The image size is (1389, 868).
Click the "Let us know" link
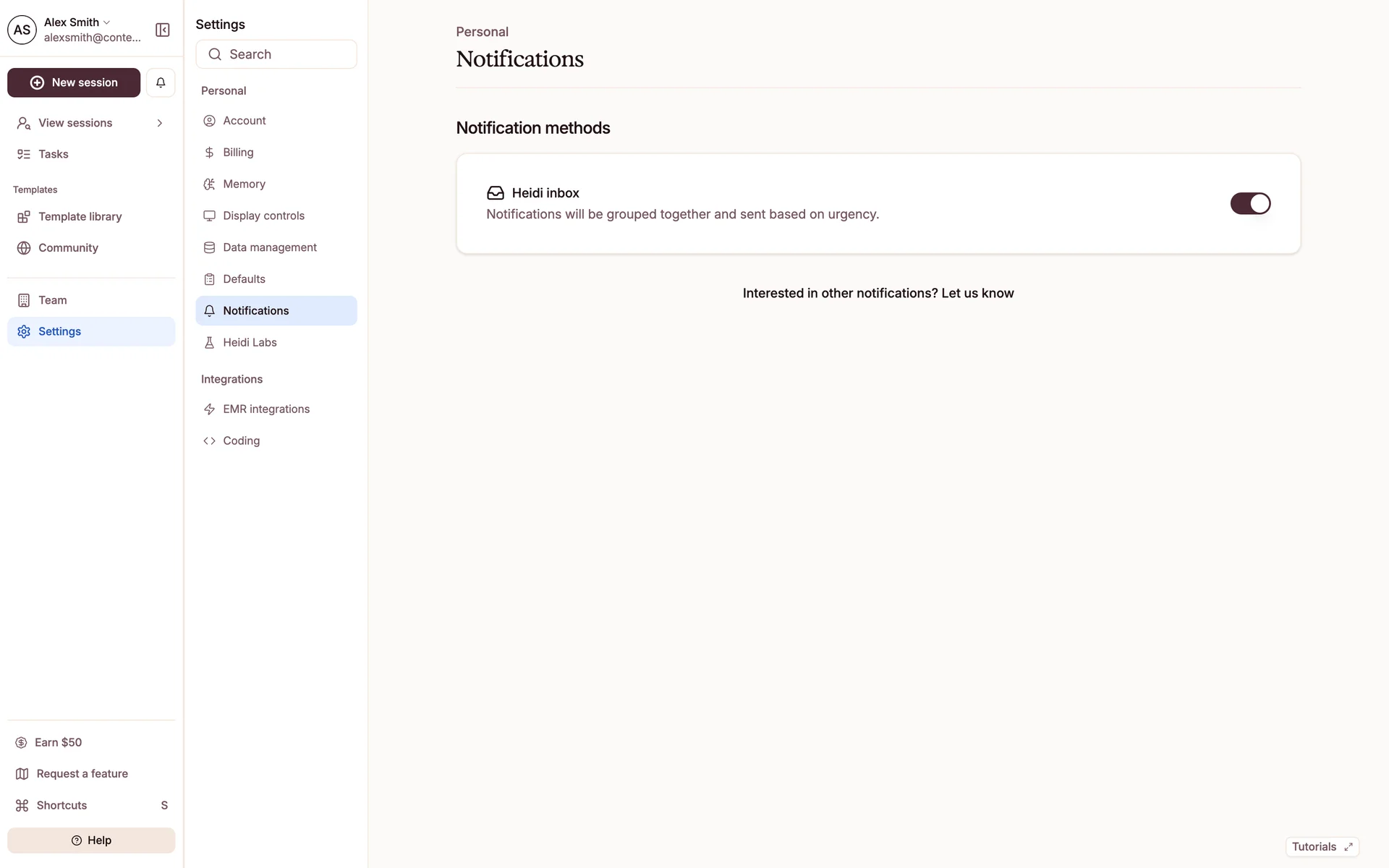977,293
